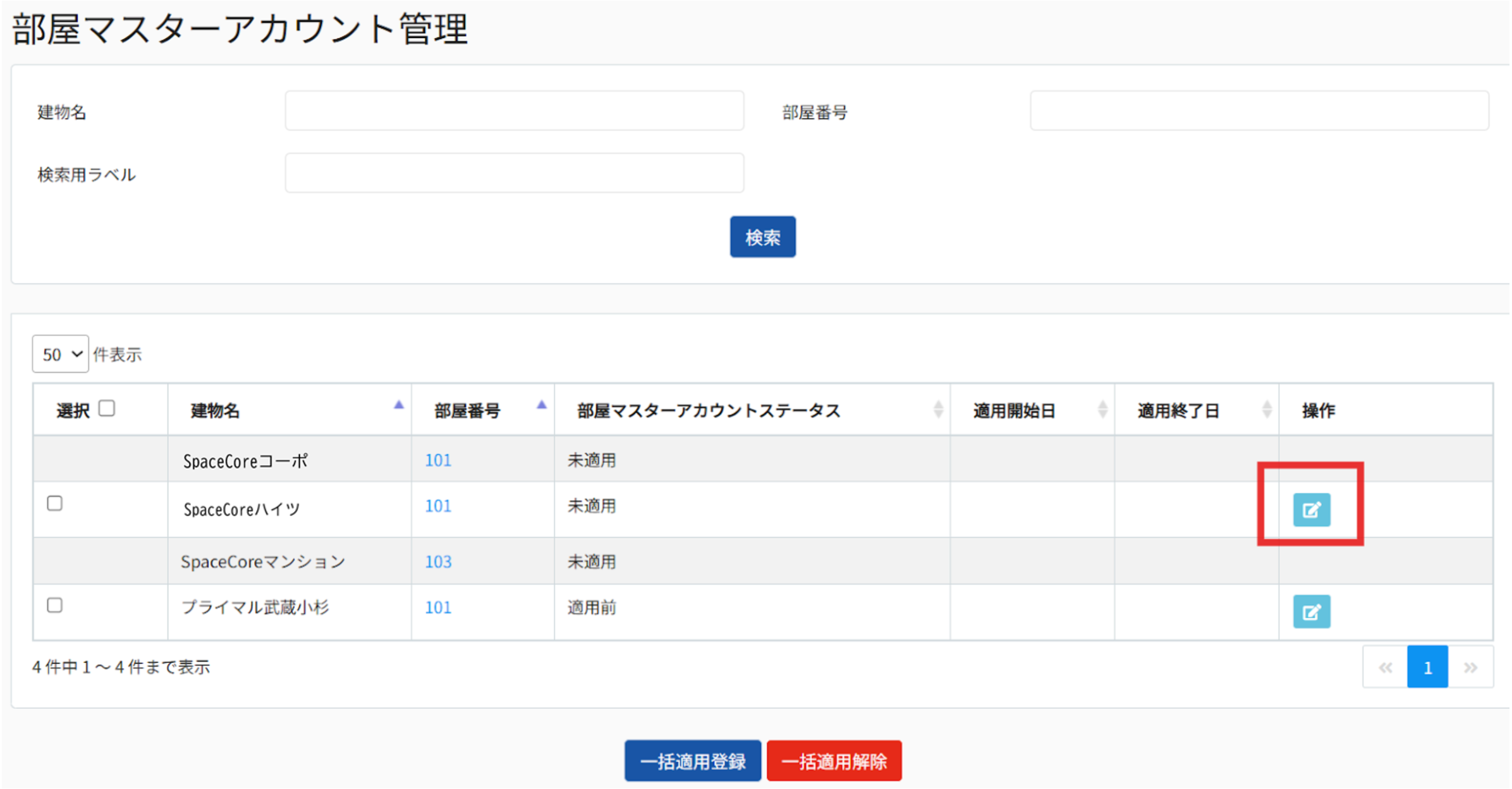Focus the 建物名 input field
The image size is (1512, 789).
(515, 111)
